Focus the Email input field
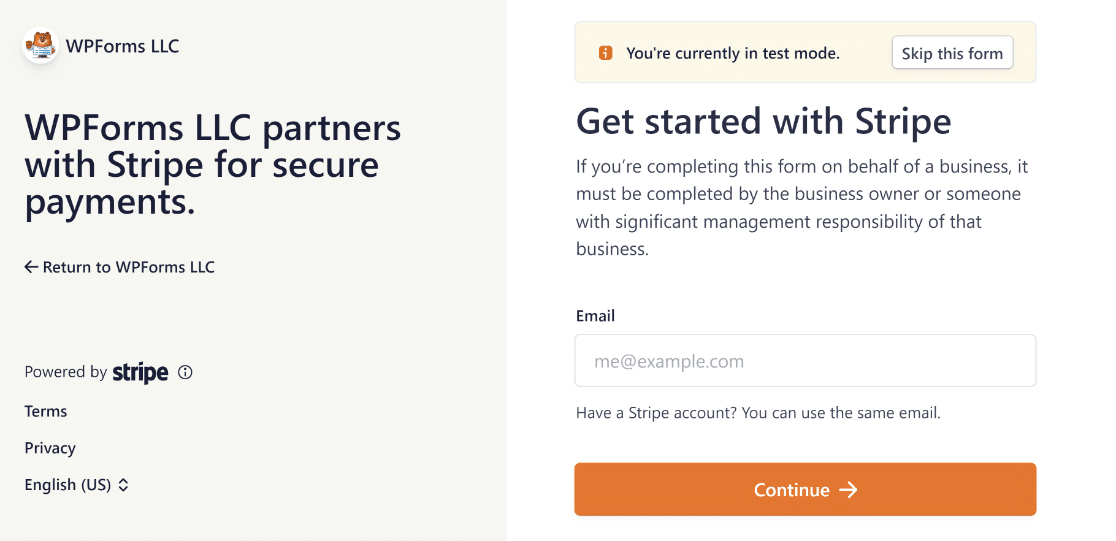This screenshot has width=1116, height=541. point(805,361)
